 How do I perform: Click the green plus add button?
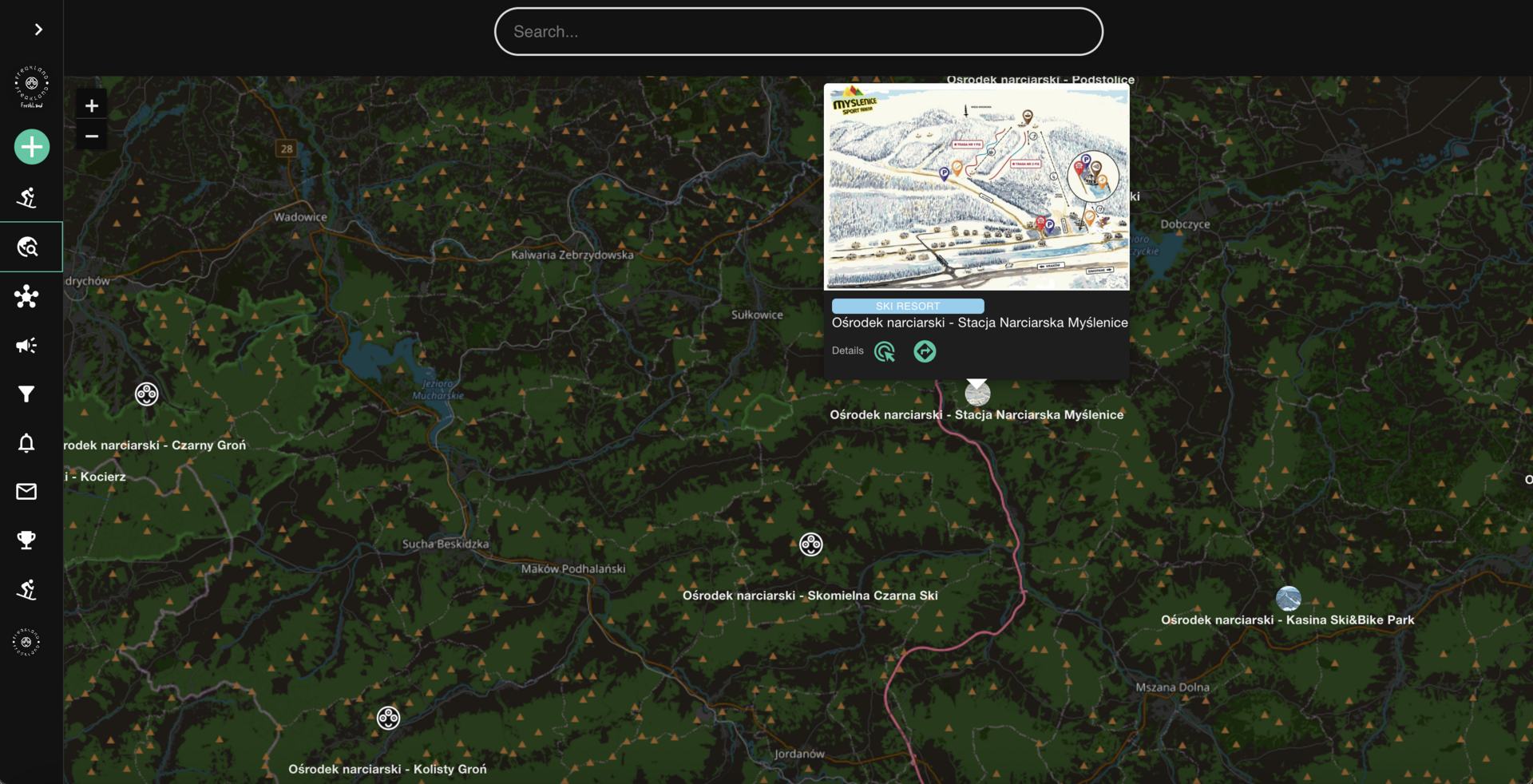tap(32, 147)
